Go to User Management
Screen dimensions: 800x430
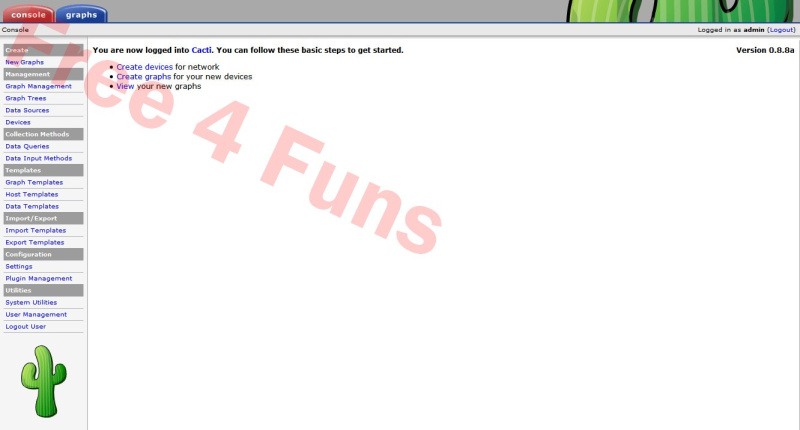pos(36,314)
